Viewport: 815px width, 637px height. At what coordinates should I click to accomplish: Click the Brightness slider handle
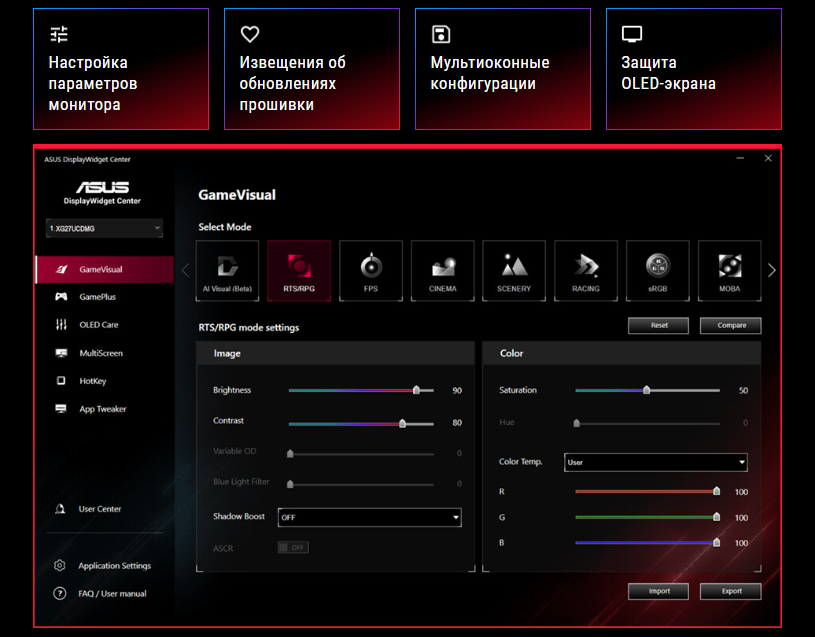417,390
